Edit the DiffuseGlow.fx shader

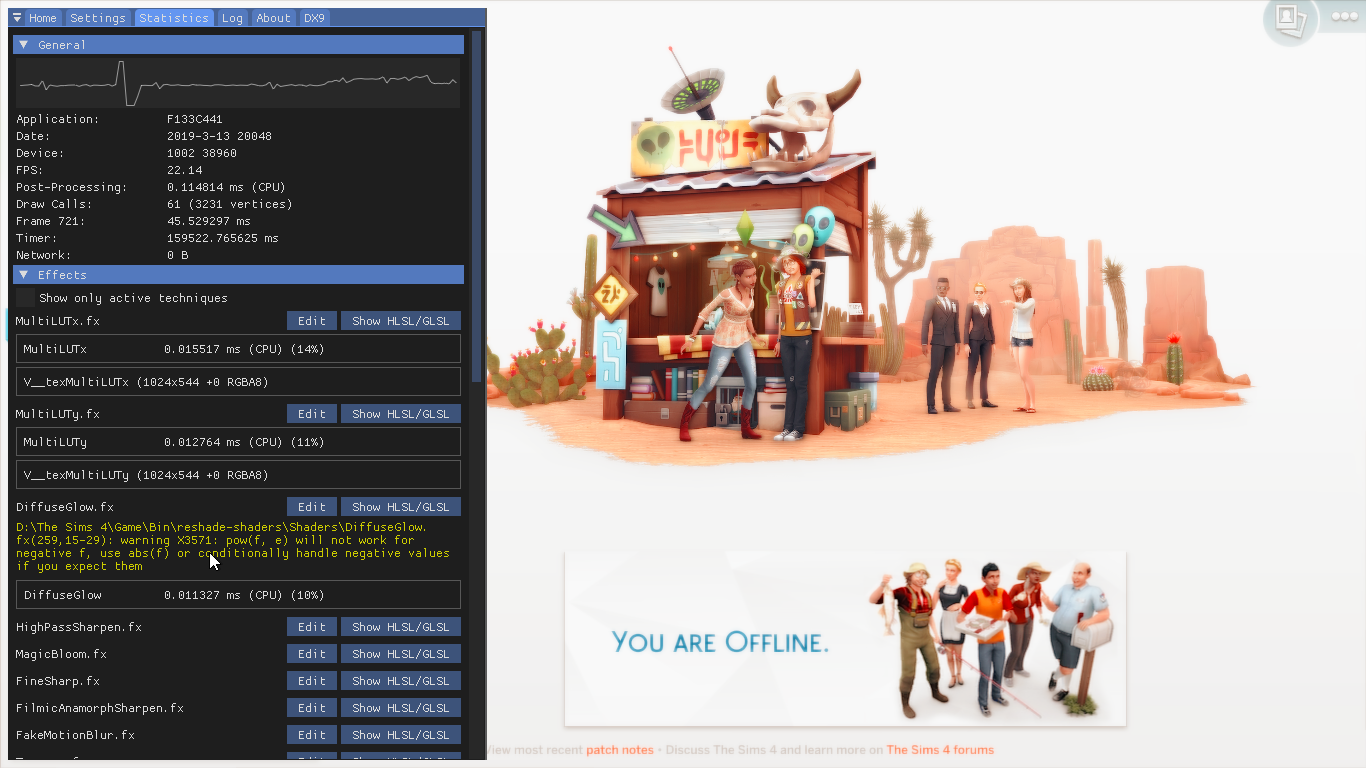[312, 507]
